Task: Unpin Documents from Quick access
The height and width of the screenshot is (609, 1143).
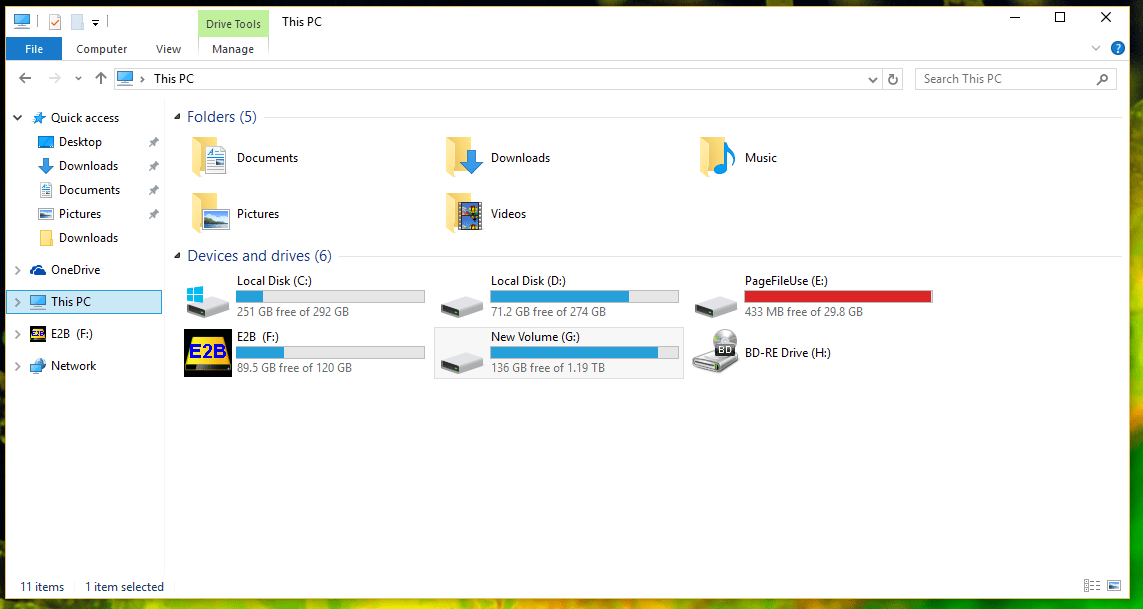Action: (153, 189)
